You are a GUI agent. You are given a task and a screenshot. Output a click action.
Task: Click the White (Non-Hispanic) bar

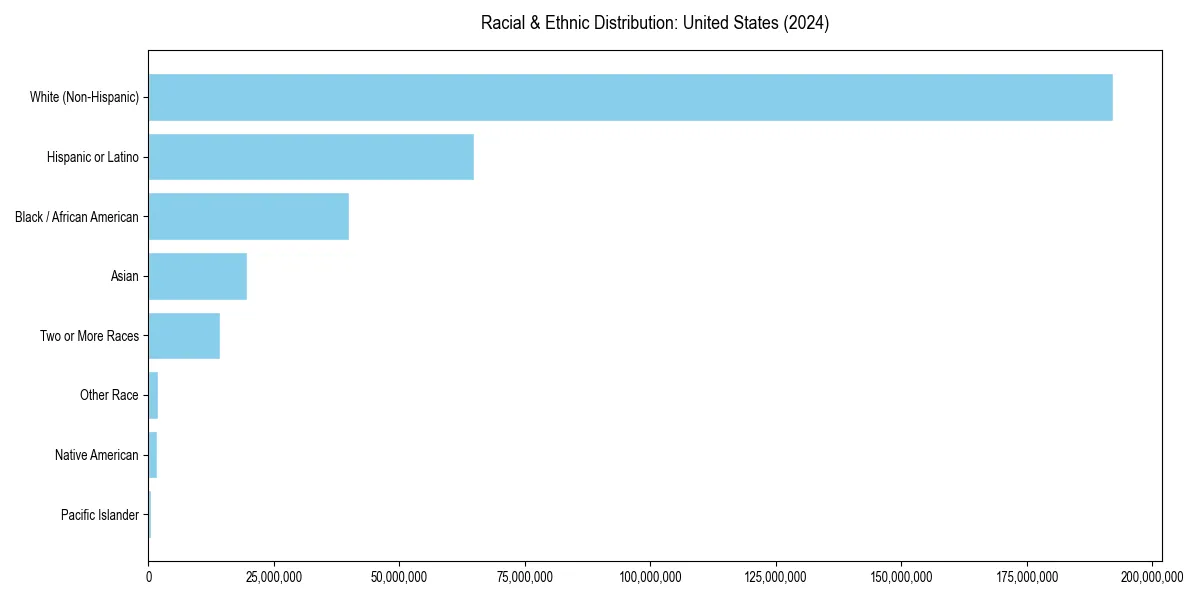[x=630, y=97]
